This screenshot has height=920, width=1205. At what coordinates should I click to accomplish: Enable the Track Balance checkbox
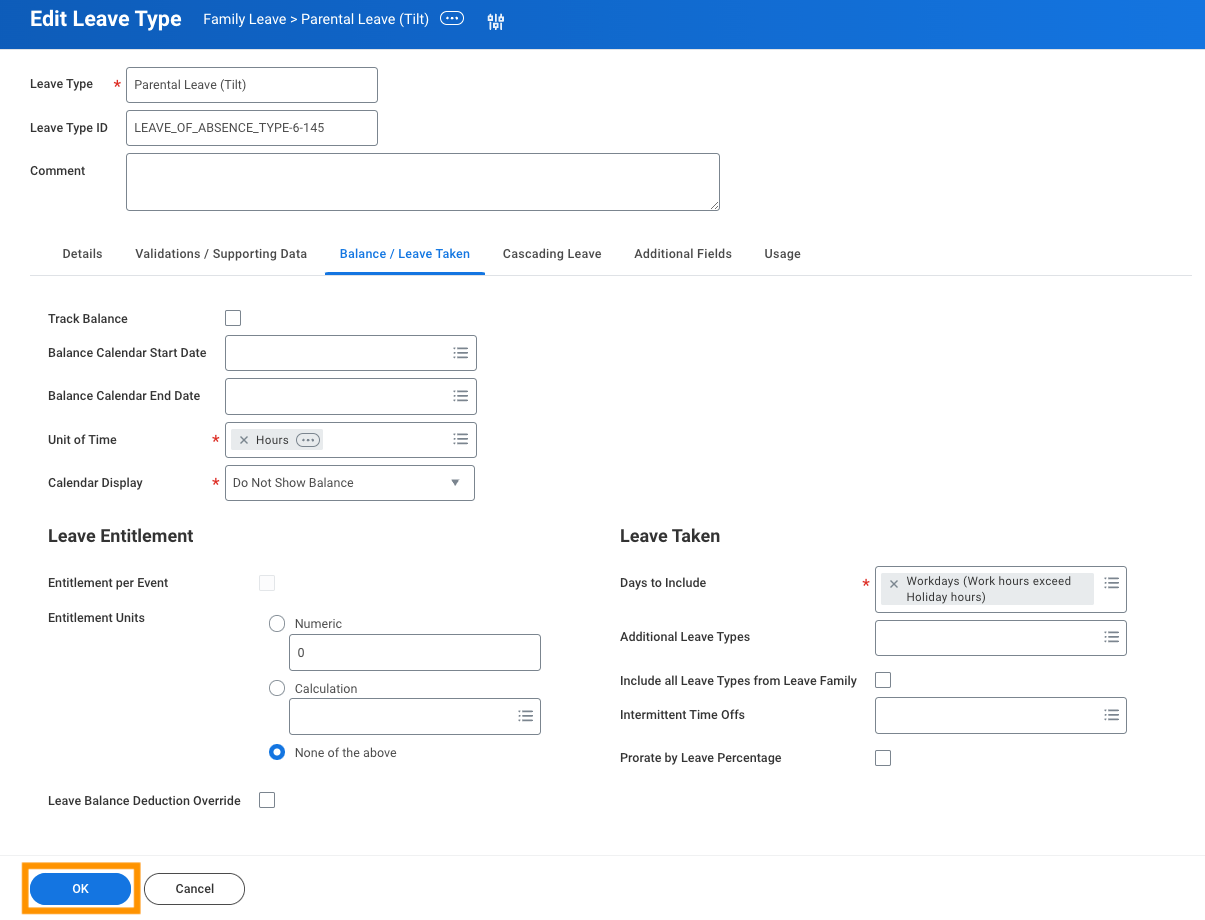tap(233, 318)
